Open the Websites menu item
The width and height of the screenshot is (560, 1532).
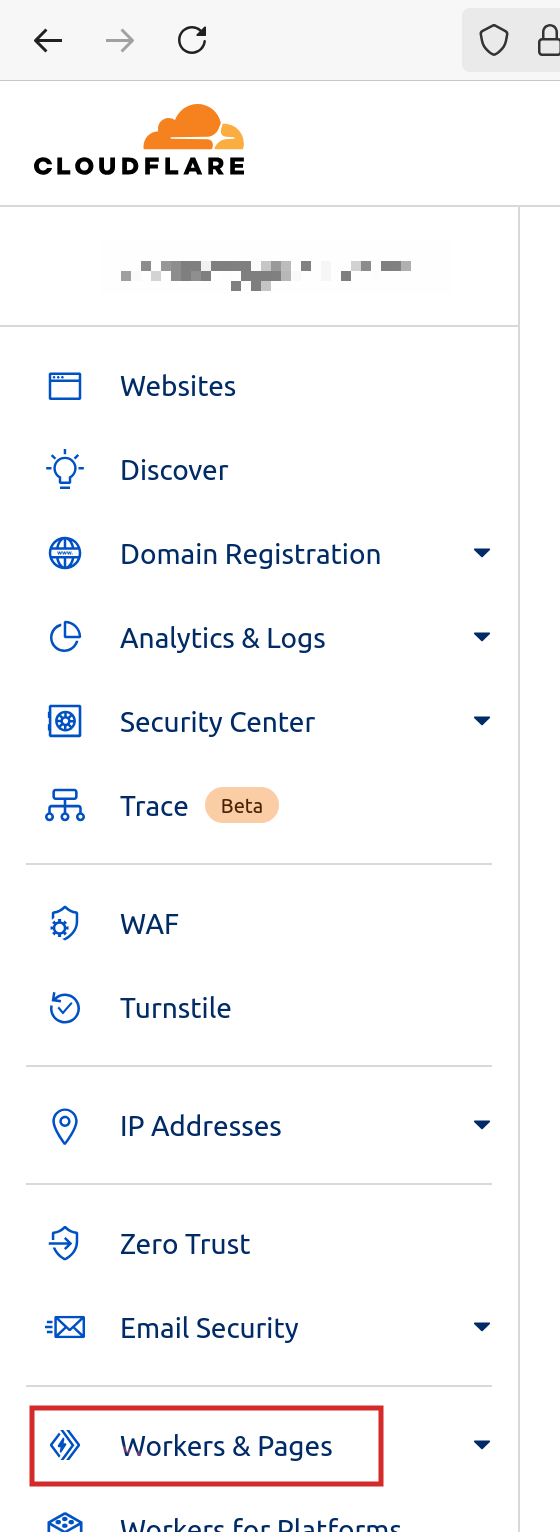point(178,386)
